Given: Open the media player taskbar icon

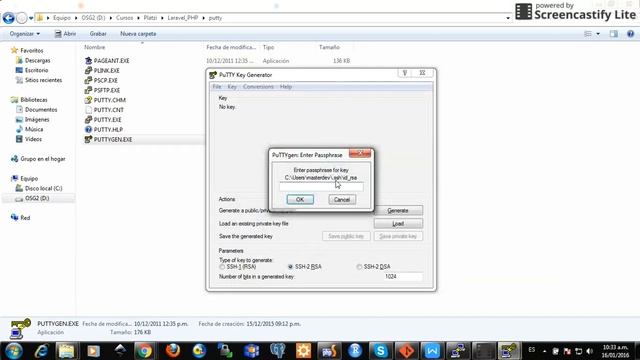Looking at the screenshot, I should pyautogui.click(x=93, y=351).
